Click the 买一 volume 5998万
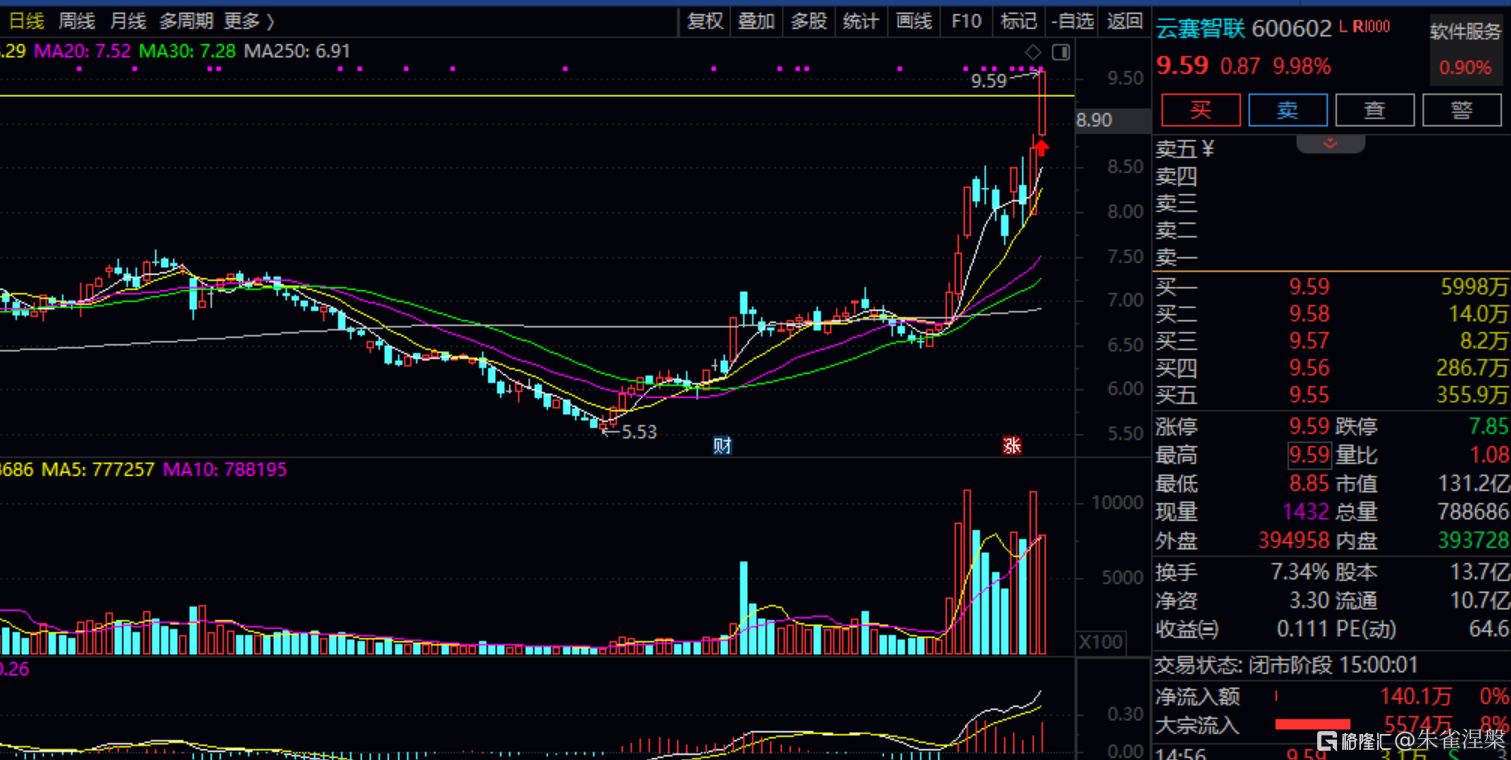 click(1474, 288)
